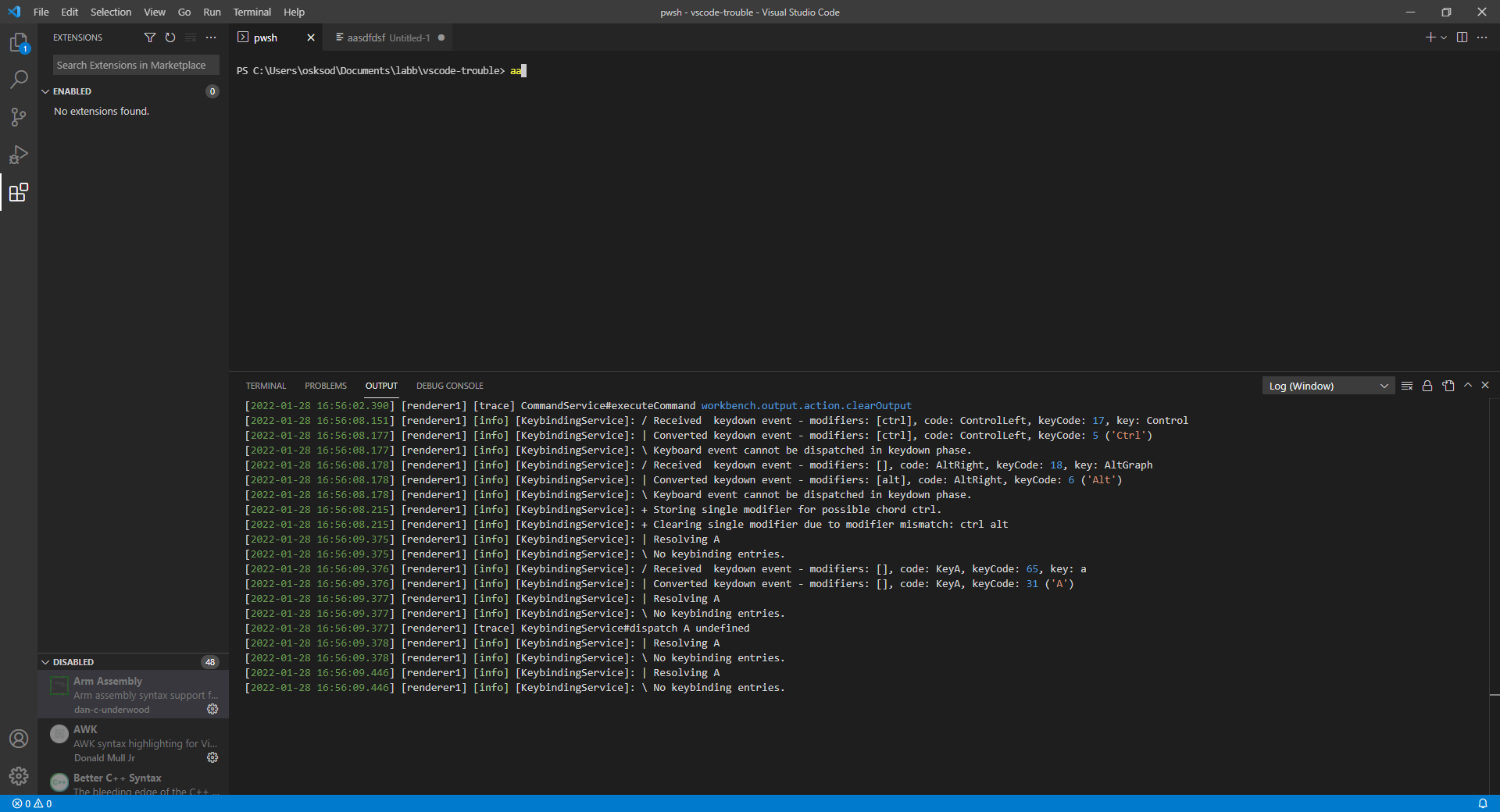Screen dimensions: 1500x812
Task: Open the Terminal menu
Action: tap(251, 12)
